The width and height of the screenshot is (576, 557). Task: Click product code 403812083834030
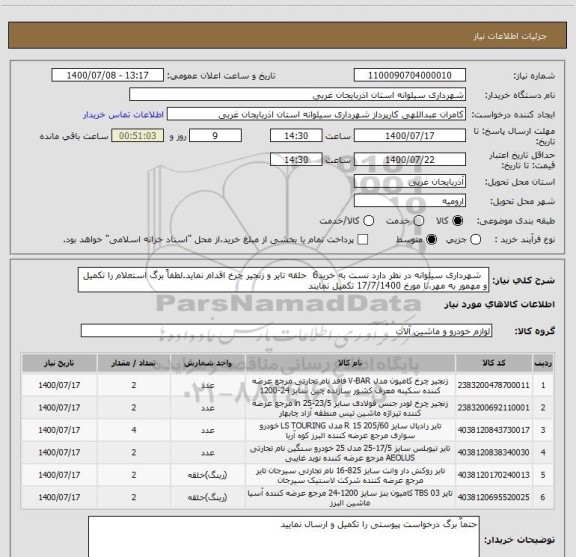pos(494,453)
